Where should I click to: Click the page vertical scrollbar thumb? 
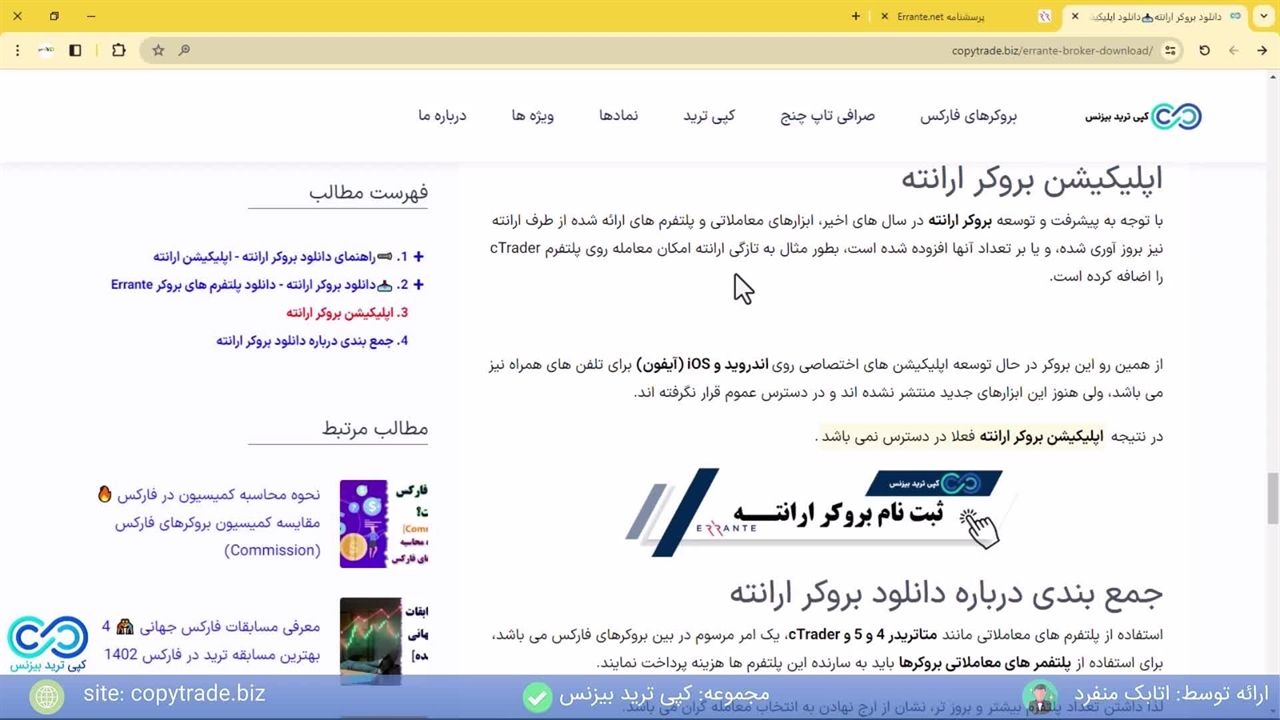coord(1272,497)
